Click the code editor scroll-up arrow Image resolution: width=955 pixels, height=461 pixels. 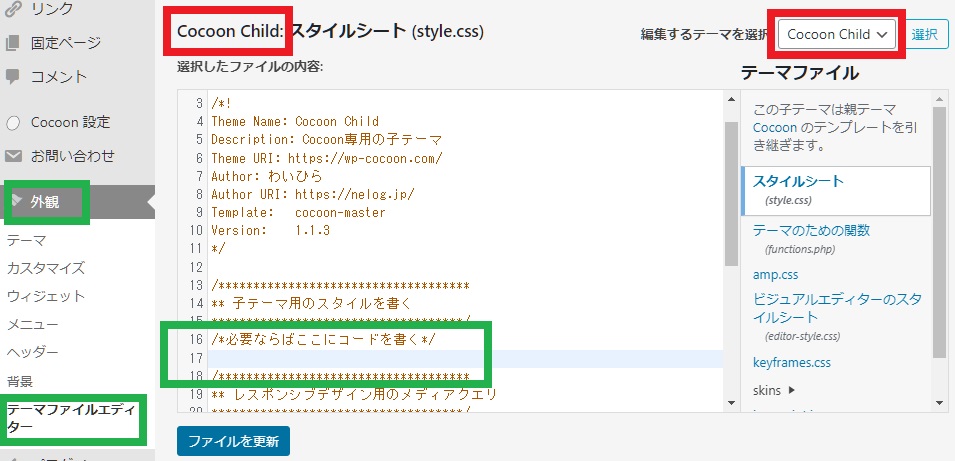coord(731,99)
